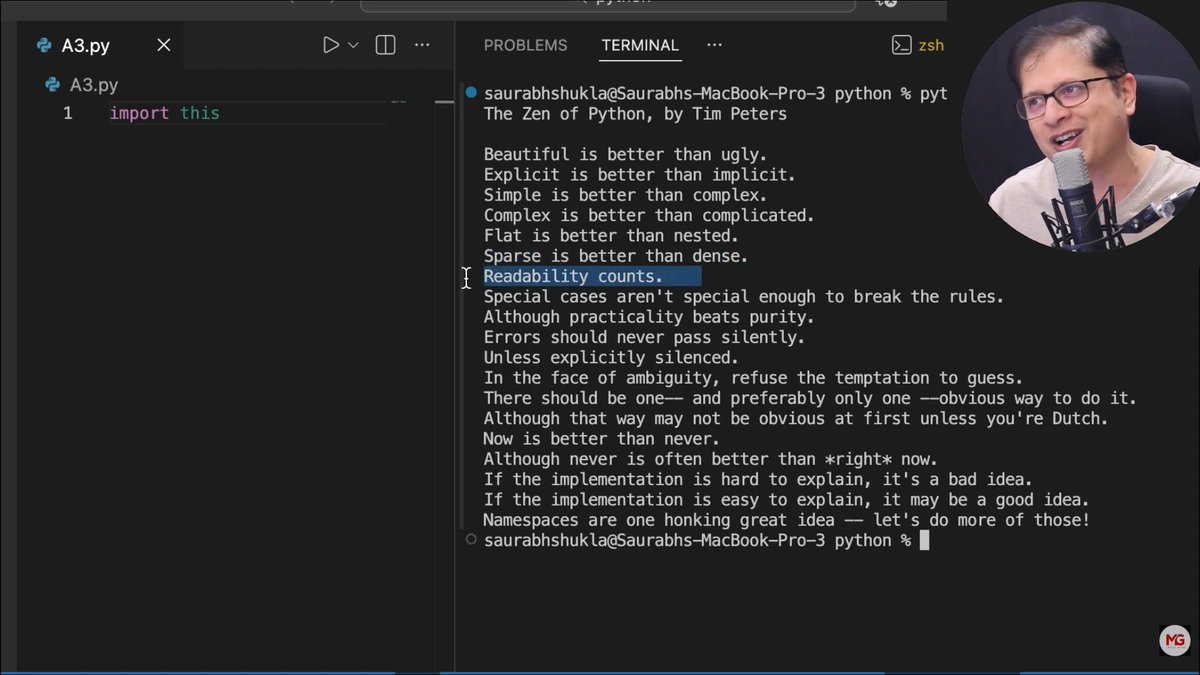This screenshot has height=675, width=1200.
Task: Click the line Sparse is better than dense.
Action: coord(616,256)
